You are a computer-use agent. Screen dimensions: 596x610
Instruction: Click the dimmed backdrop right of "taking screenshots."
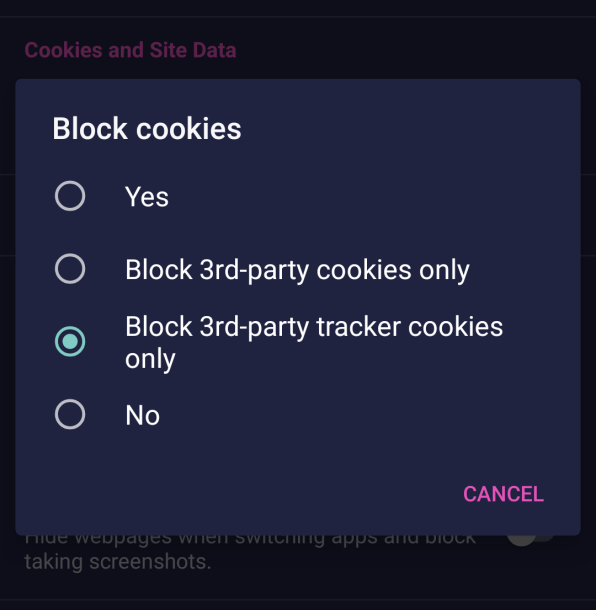[389, 562]
